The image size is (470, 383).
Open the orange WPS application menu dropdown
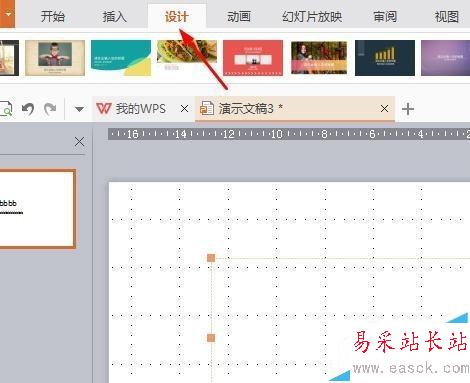(x=7, y=14)
